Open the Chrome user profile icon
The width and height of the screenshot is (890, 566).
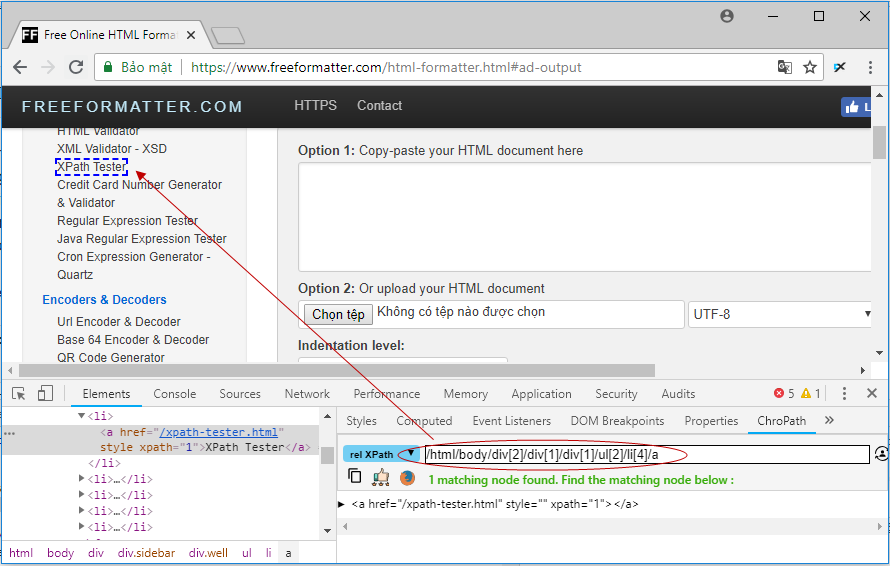[x=727, y=16]
